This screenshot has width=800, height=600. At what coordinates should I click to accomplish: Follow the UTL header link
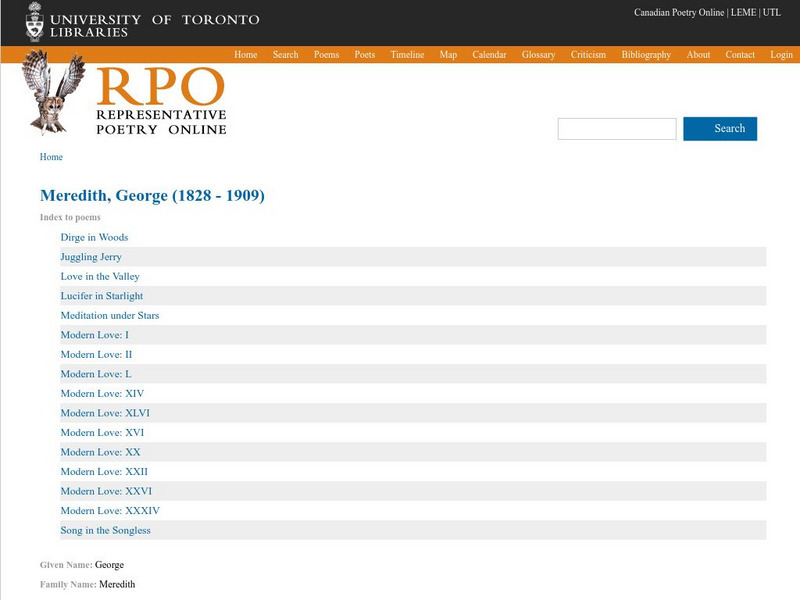[x=773, y=13]
